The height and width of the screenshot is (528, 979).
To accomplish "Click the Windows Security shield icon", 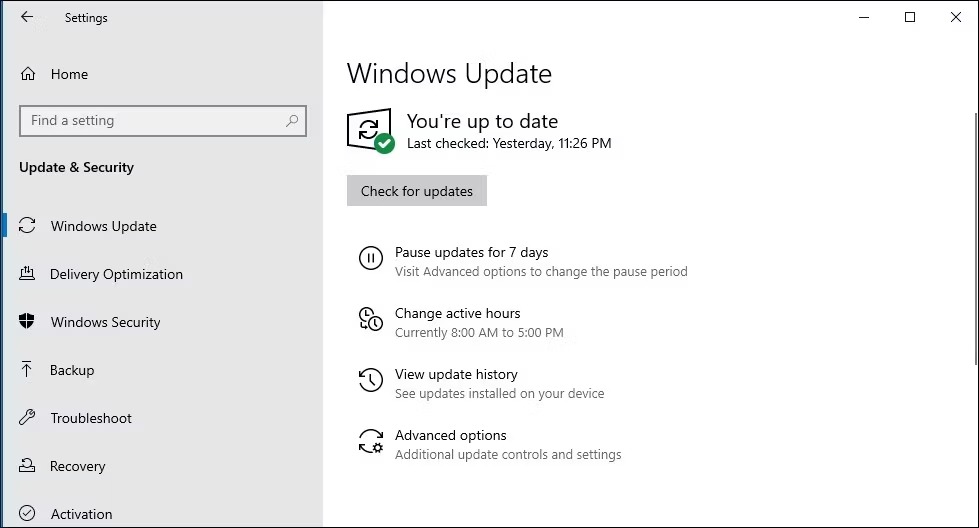I will (x=27, y=321).
